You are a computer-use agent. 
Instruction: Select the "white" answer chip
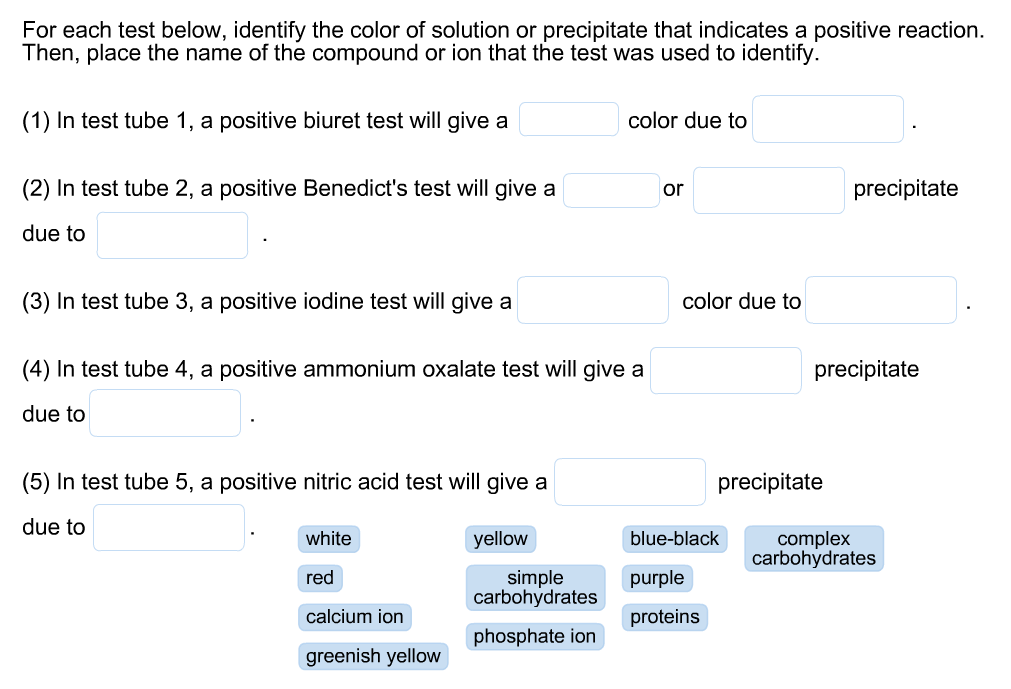point(328,539)
